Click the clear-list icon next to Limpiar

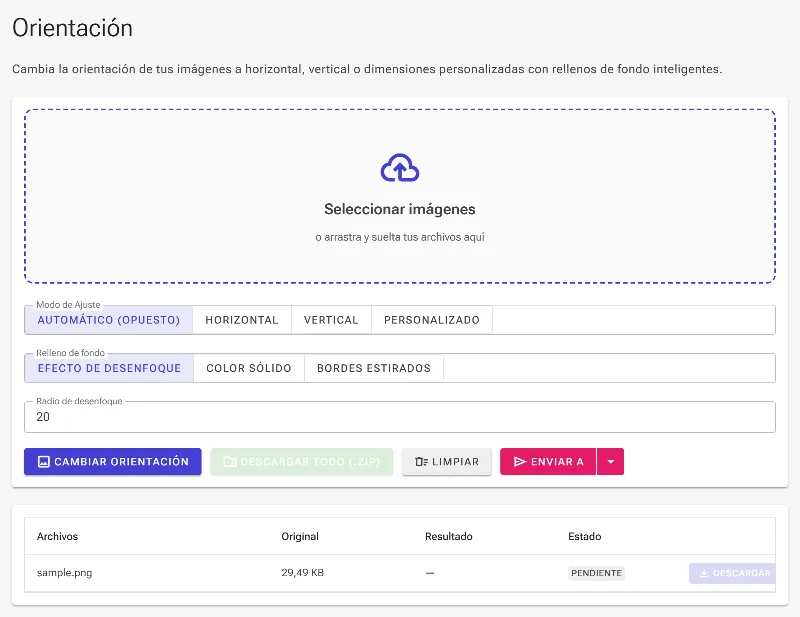click(x=421, y=462)
